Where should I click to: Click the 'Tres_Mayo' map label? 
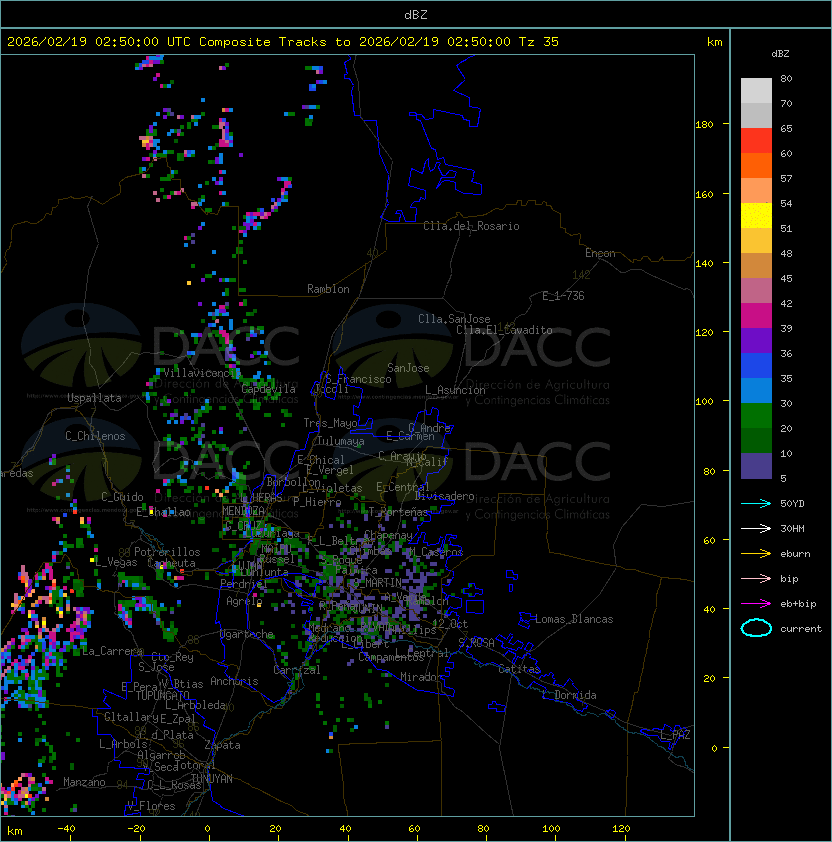coord(330,423)
